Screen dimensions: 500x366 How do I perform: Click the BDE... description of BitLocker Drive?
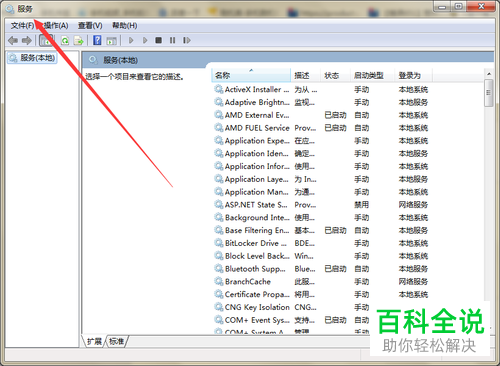304,243
